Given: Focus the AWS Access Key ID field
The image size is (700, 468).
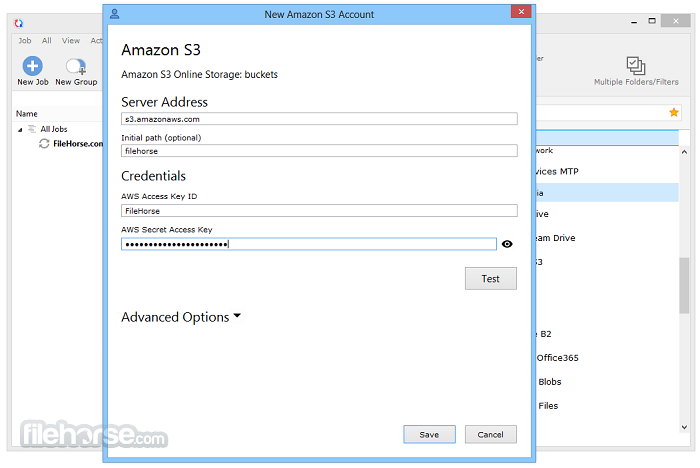Looking at the screenshot, I should (x=319, y=211).
